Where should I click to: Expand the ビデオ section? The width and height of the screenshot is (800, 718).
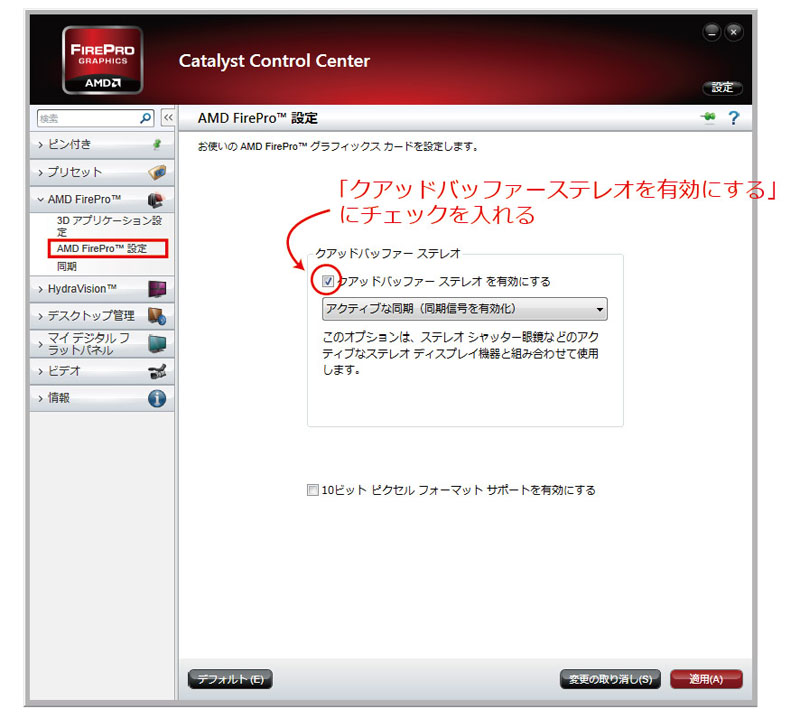(102, 372)
